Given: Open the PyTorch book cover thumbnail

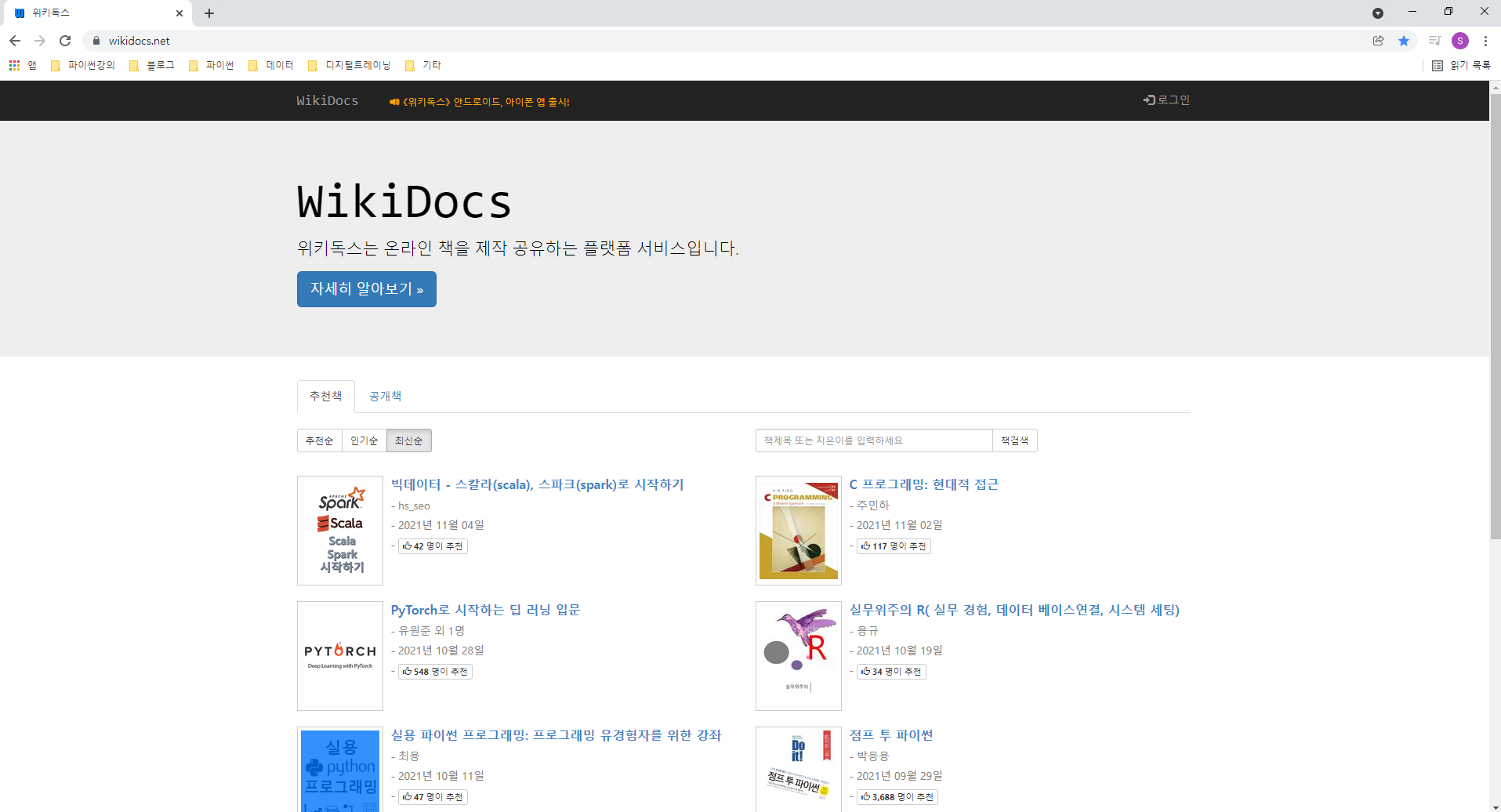Looking at the screenshot, I should coord(340,656).
